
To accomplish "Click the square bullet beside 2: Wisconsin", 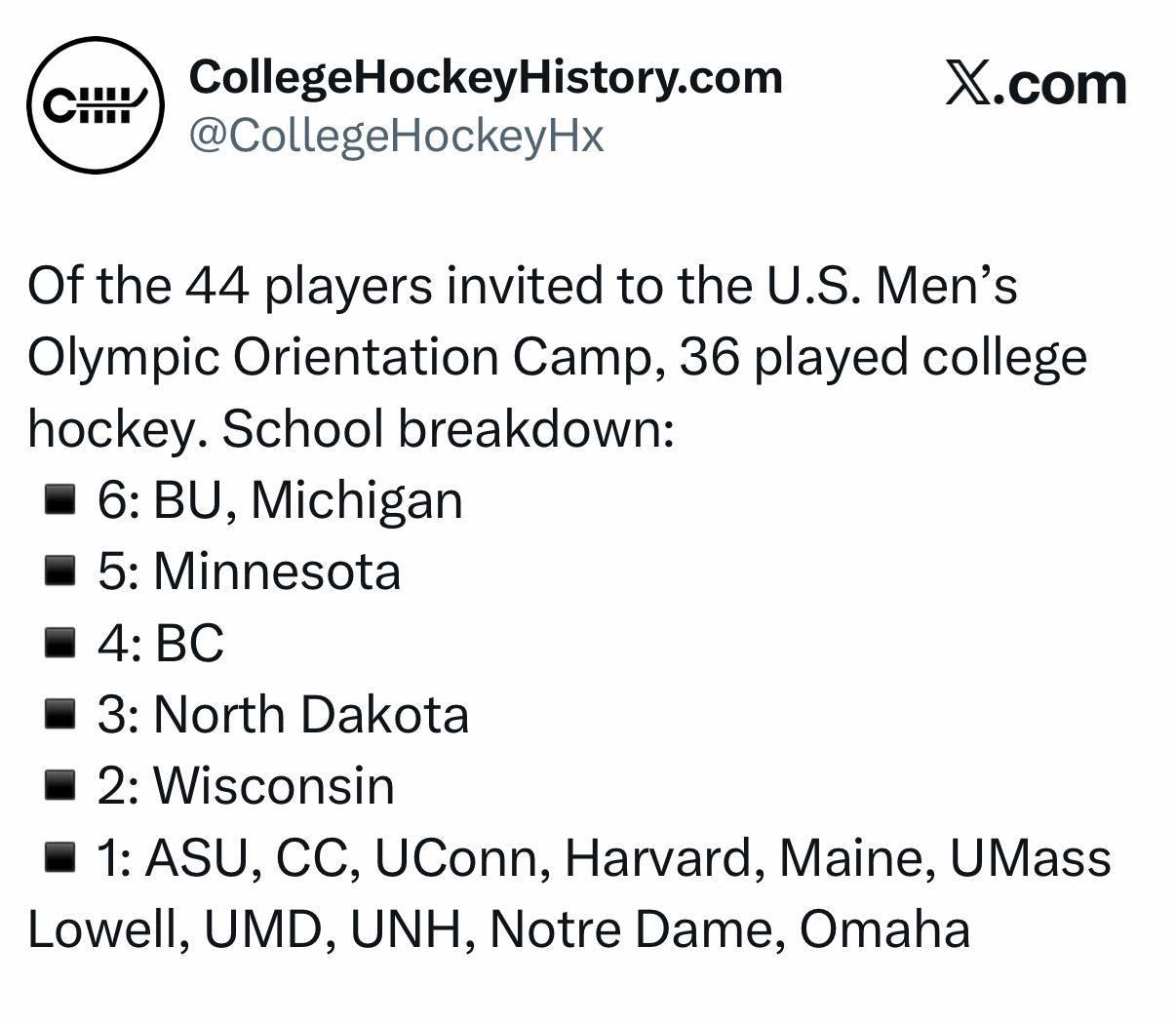I will click(x=60, y=787).
